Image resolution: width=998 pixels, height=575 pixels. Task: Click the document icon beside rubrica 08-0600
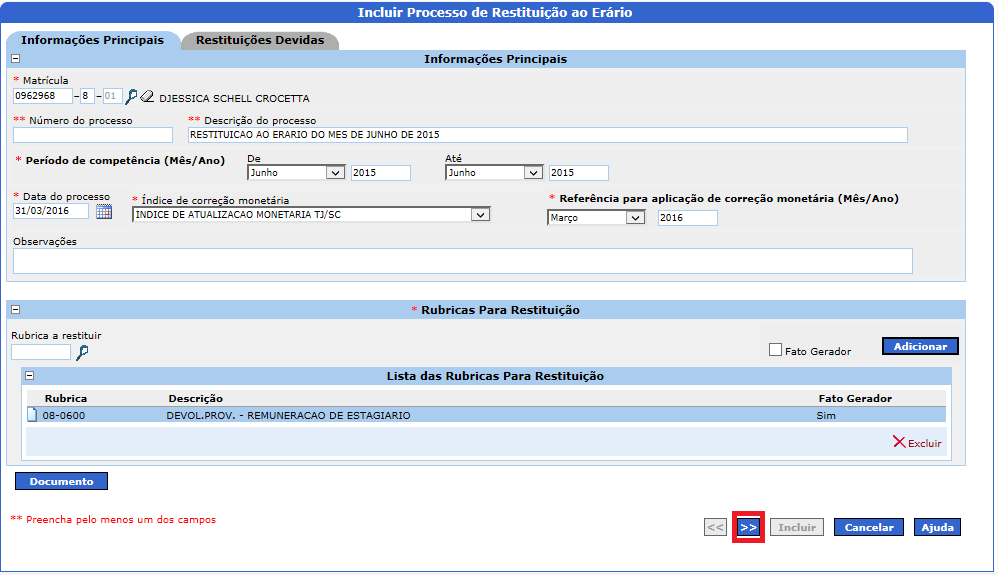click(x=32, y=415)
